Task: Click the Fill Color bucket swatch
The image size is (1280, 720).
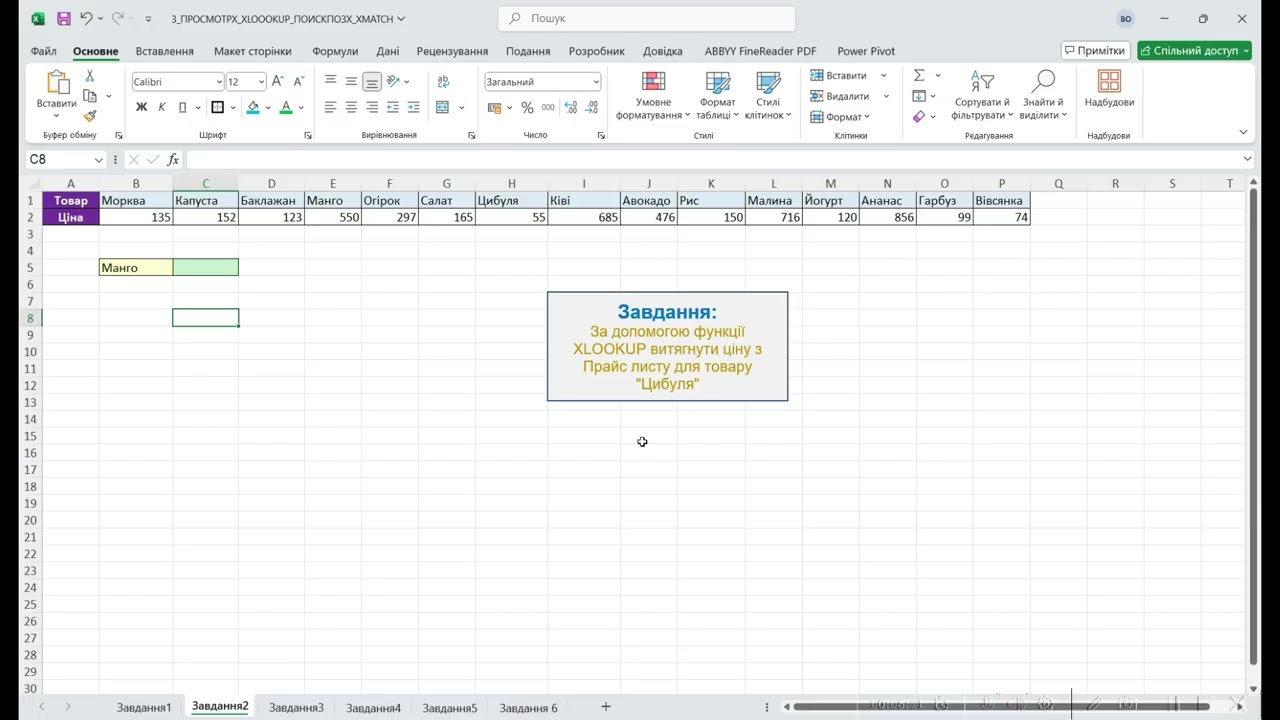Action: click(x=253, y=107)
